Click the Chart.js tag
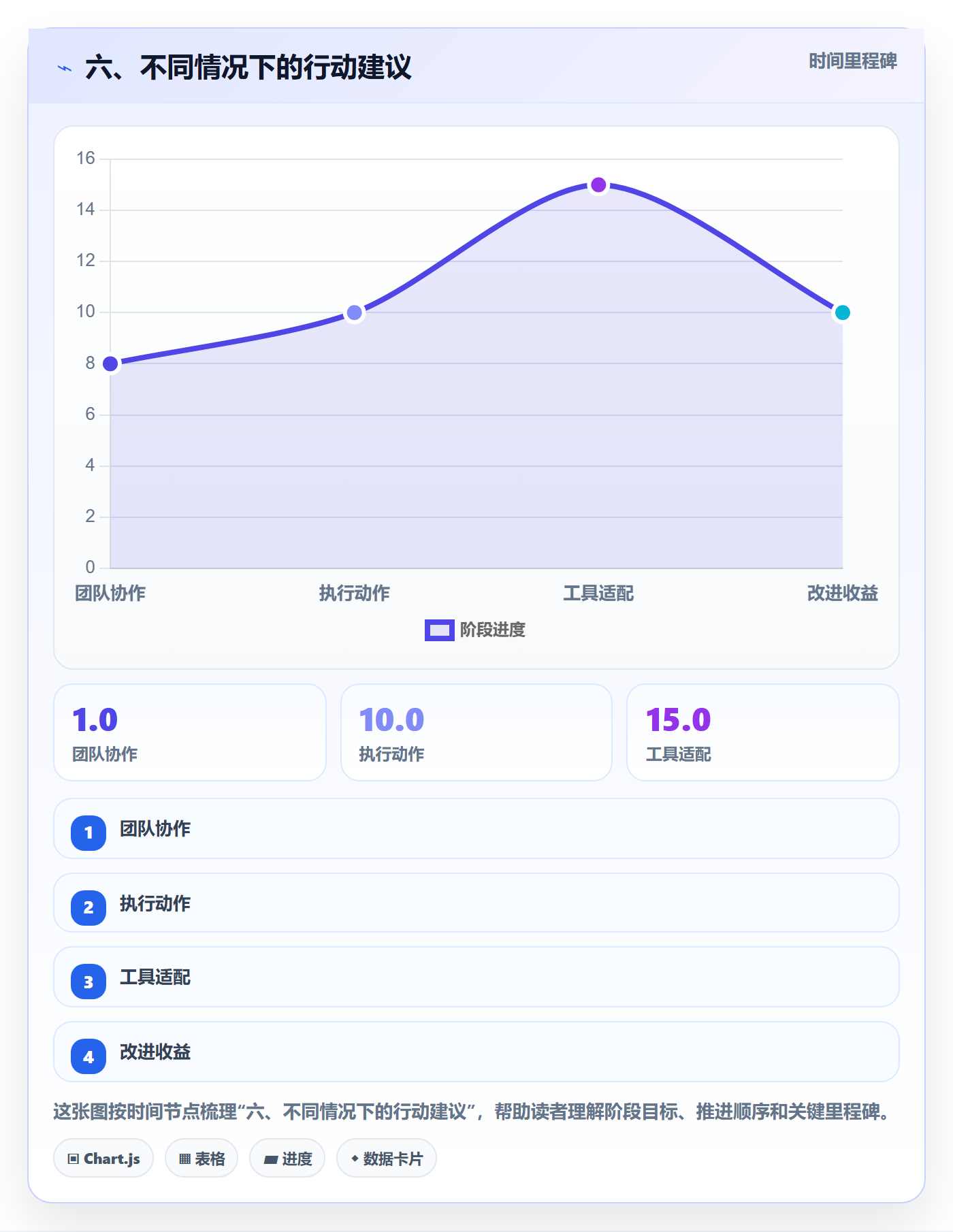The image size is (953, 1232). click(x=103, y=1158)
